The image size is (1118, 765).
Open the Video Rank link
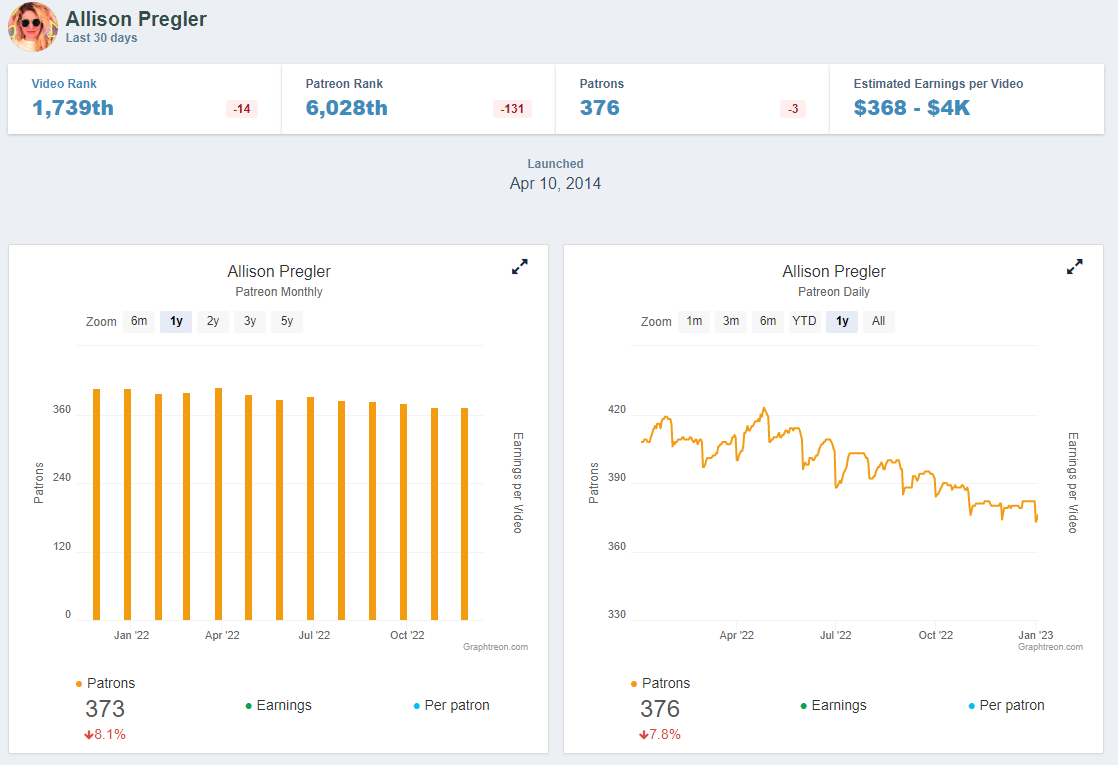tap(64, 83)
